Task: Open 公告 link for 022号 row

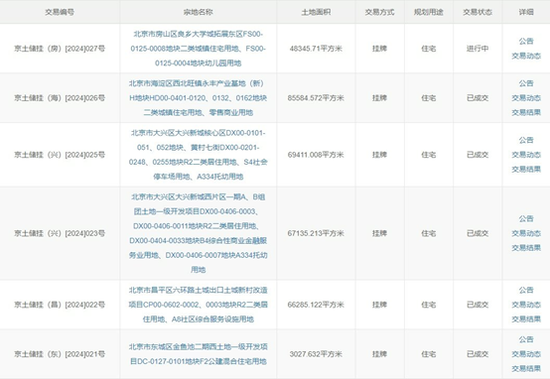Action: (x=526, y=290)
